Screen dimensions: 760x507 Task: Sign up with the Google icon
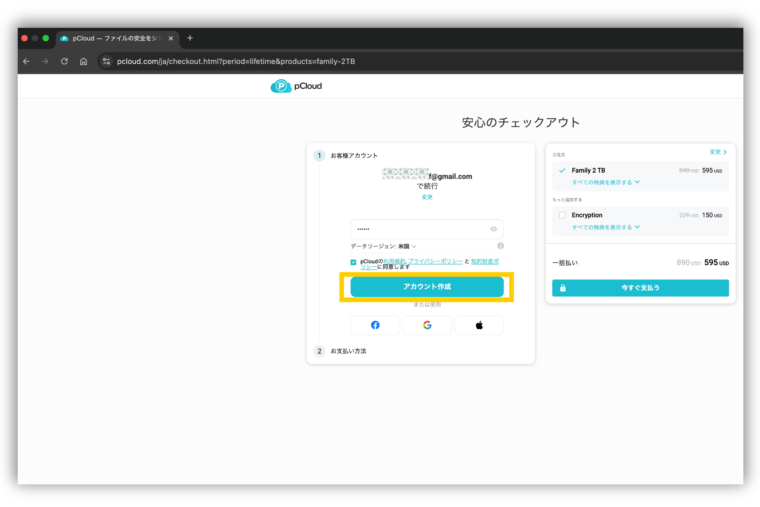(427, 325)
